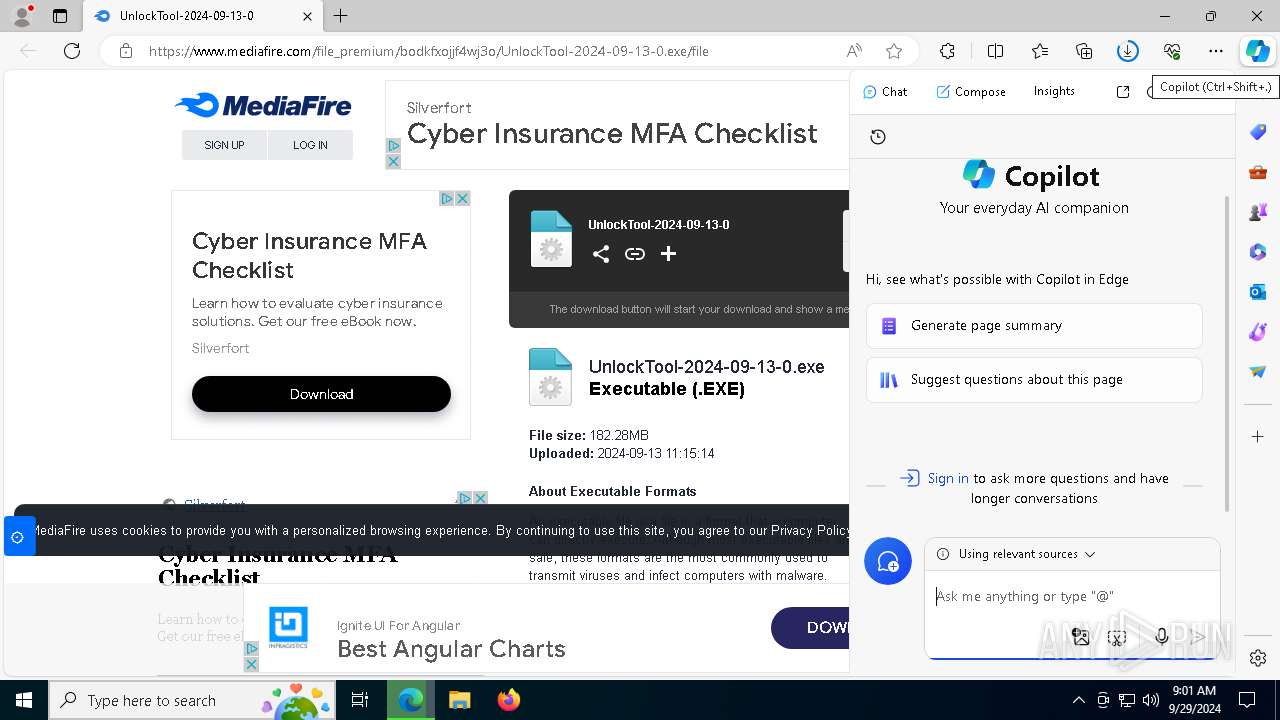Switch to Copilot Chat tab
This screenshot has height=720, width=1280.
[x=885, y=91]
